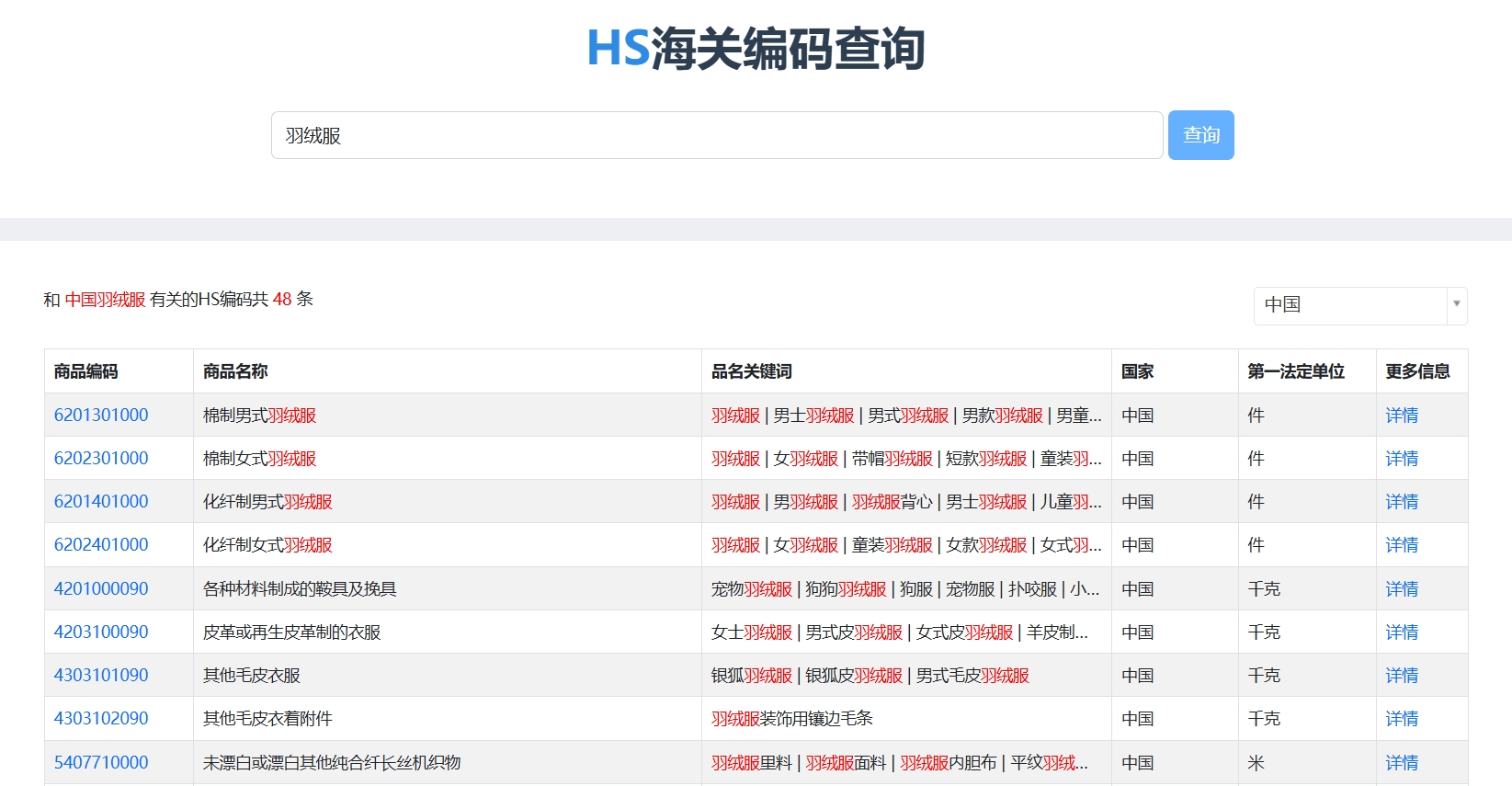Open HS code 4203100090
The image size is (1512, 786).
click(x=101, y=632)
